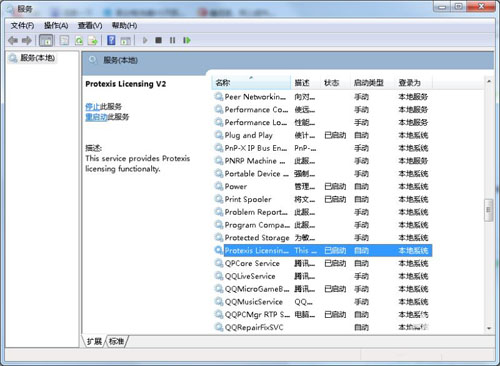Open the 帮助(H) menu

124,26
